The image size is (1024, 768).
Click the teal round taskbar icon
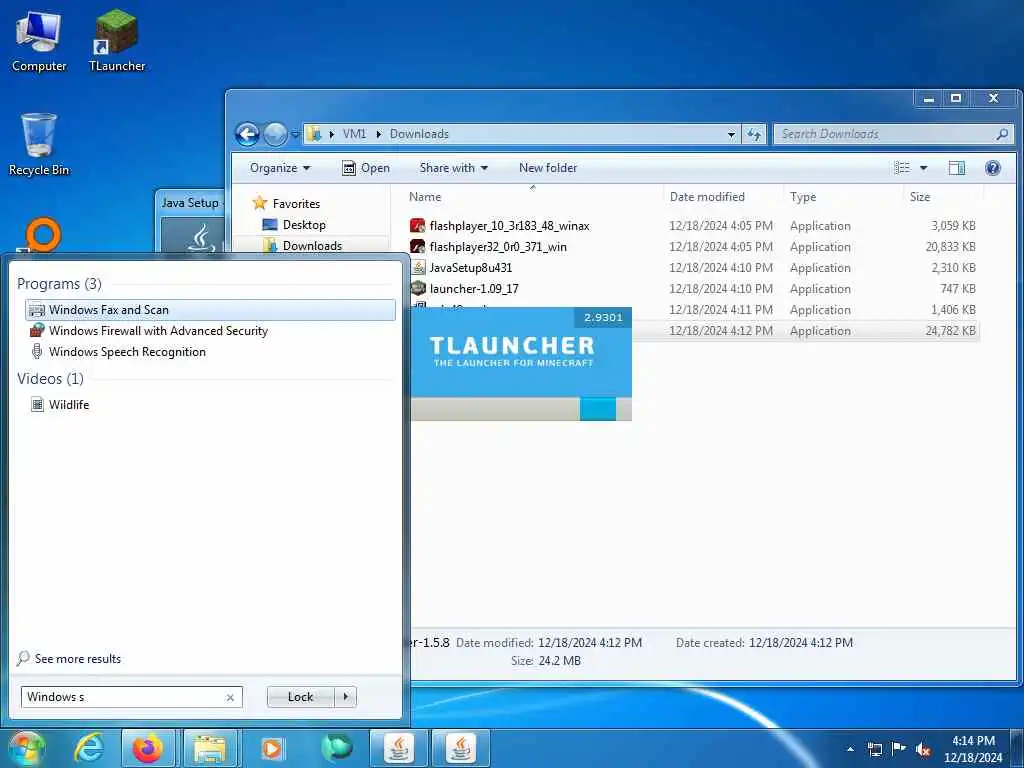[x=336, y=748]
